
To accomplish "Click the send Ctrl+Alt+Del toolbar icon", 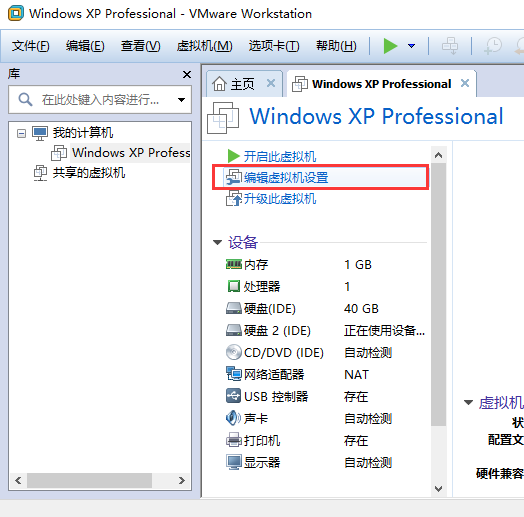I will (450, 46).
